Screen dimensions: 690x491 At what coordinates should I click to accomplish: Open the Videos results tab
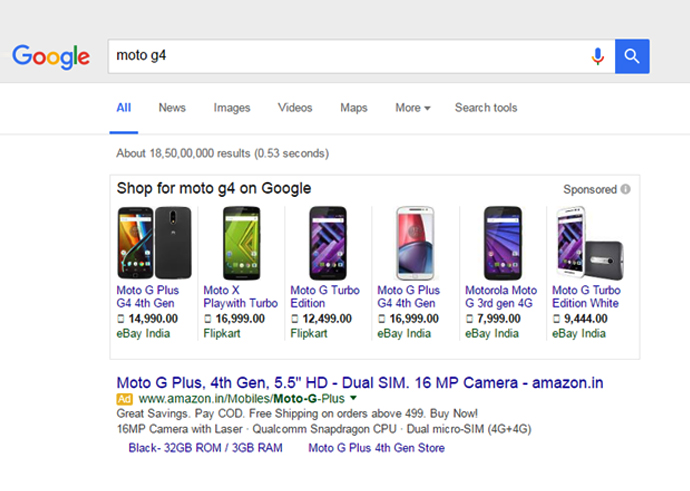(x=295, y=108)
